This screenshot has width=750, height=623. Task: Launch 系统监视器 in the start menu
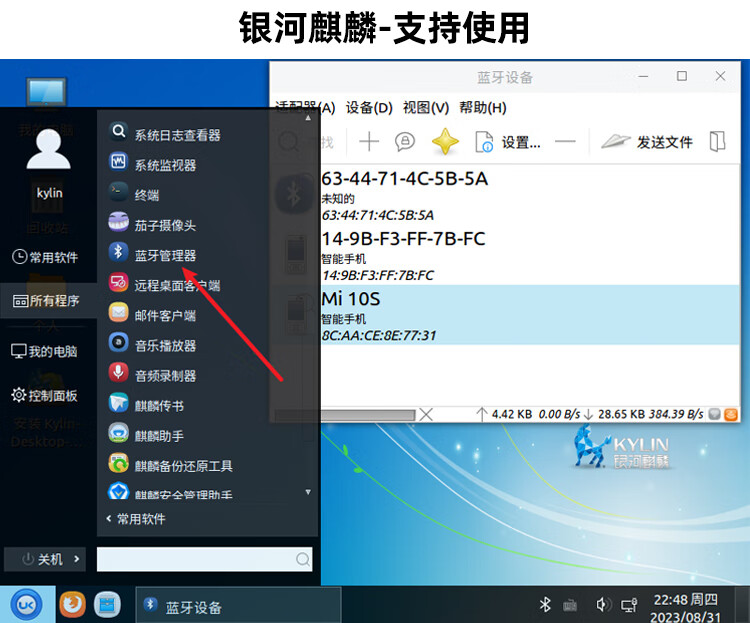(x=153, y=164)
